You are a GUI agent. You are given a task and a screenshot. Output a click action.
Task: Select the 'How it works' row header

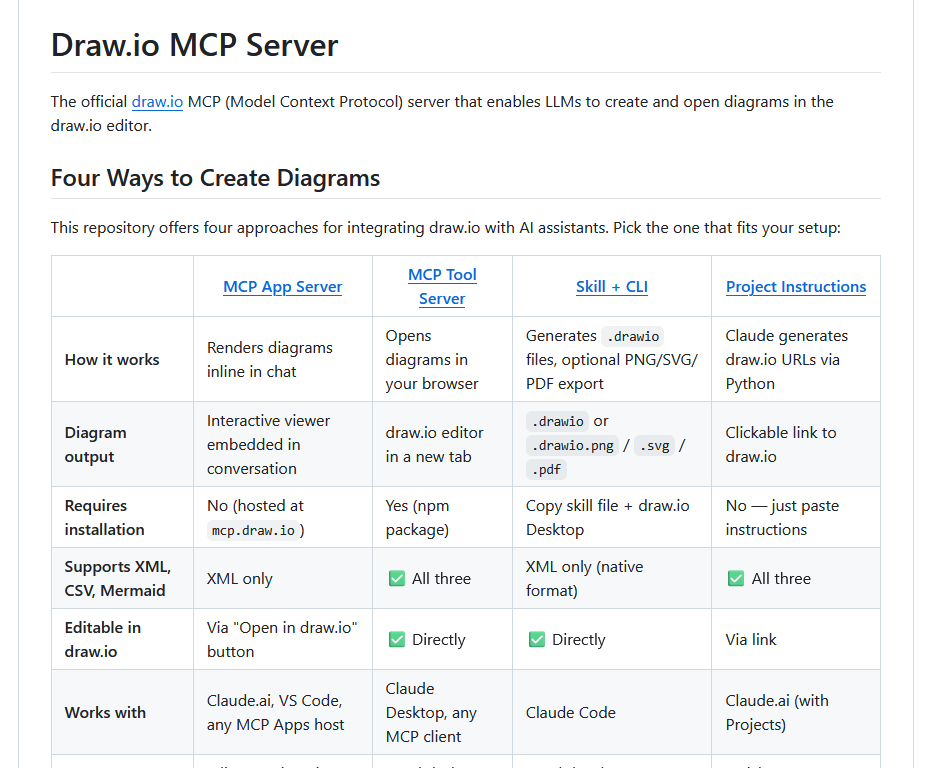click(112, 360)
